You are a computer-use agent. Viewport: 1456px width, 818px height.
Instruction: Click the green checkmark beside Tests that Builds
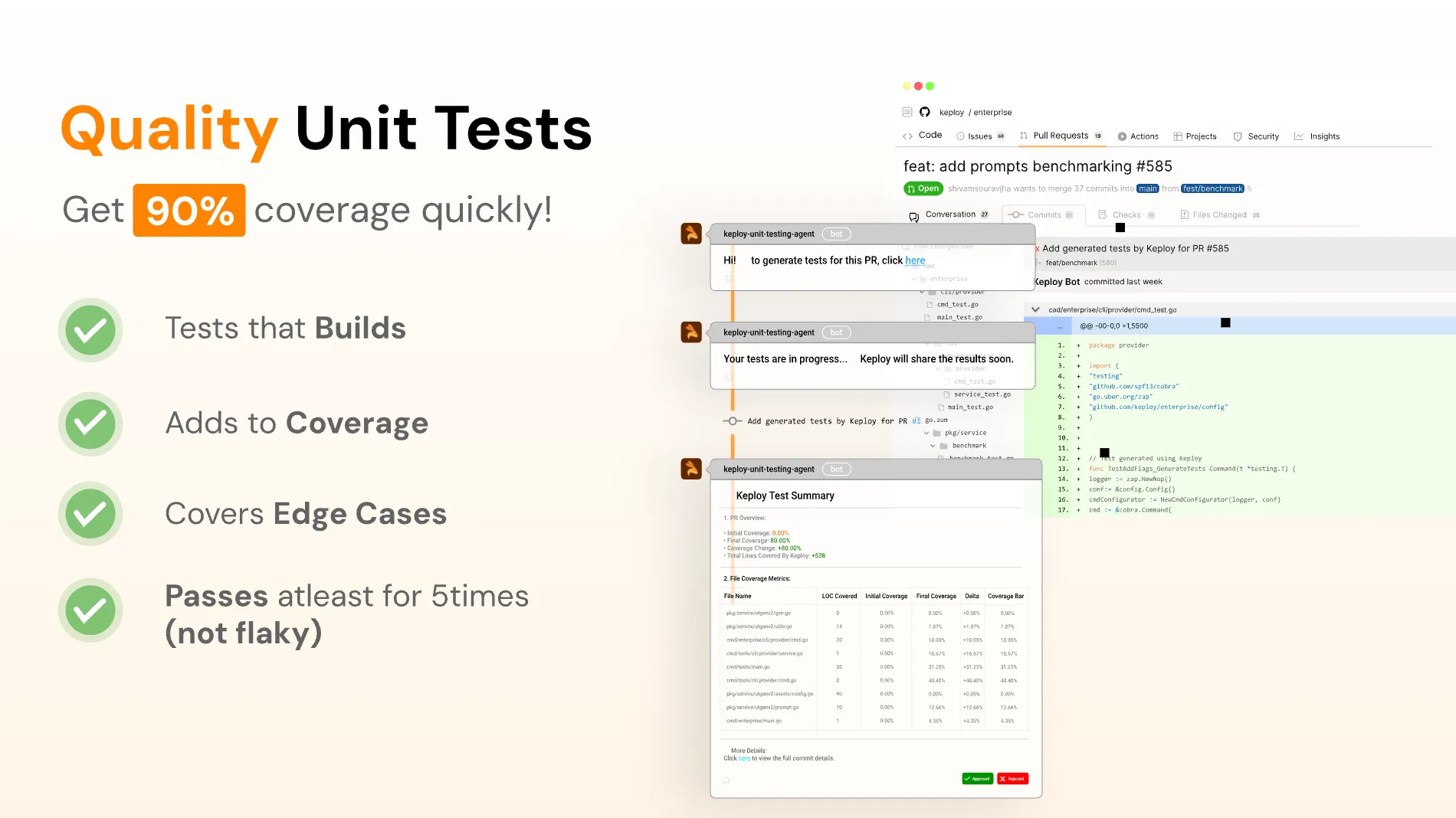point(90,330)
